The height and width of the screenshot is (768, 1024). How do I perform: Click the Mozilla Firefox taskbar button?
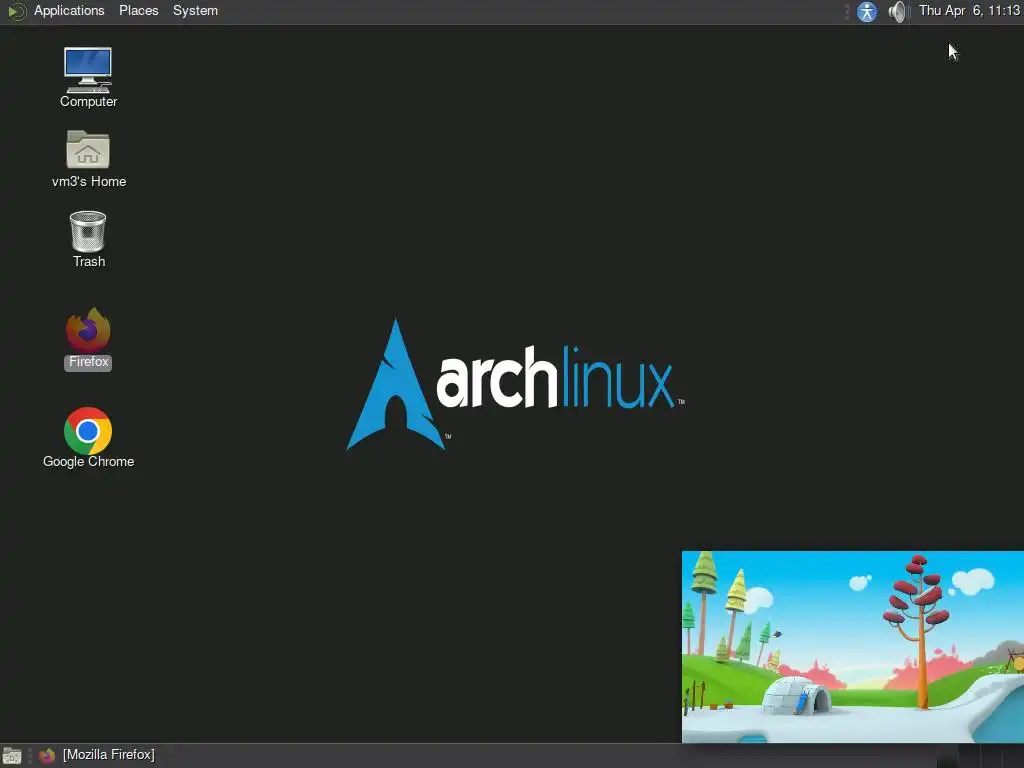(x=97, y=755)
